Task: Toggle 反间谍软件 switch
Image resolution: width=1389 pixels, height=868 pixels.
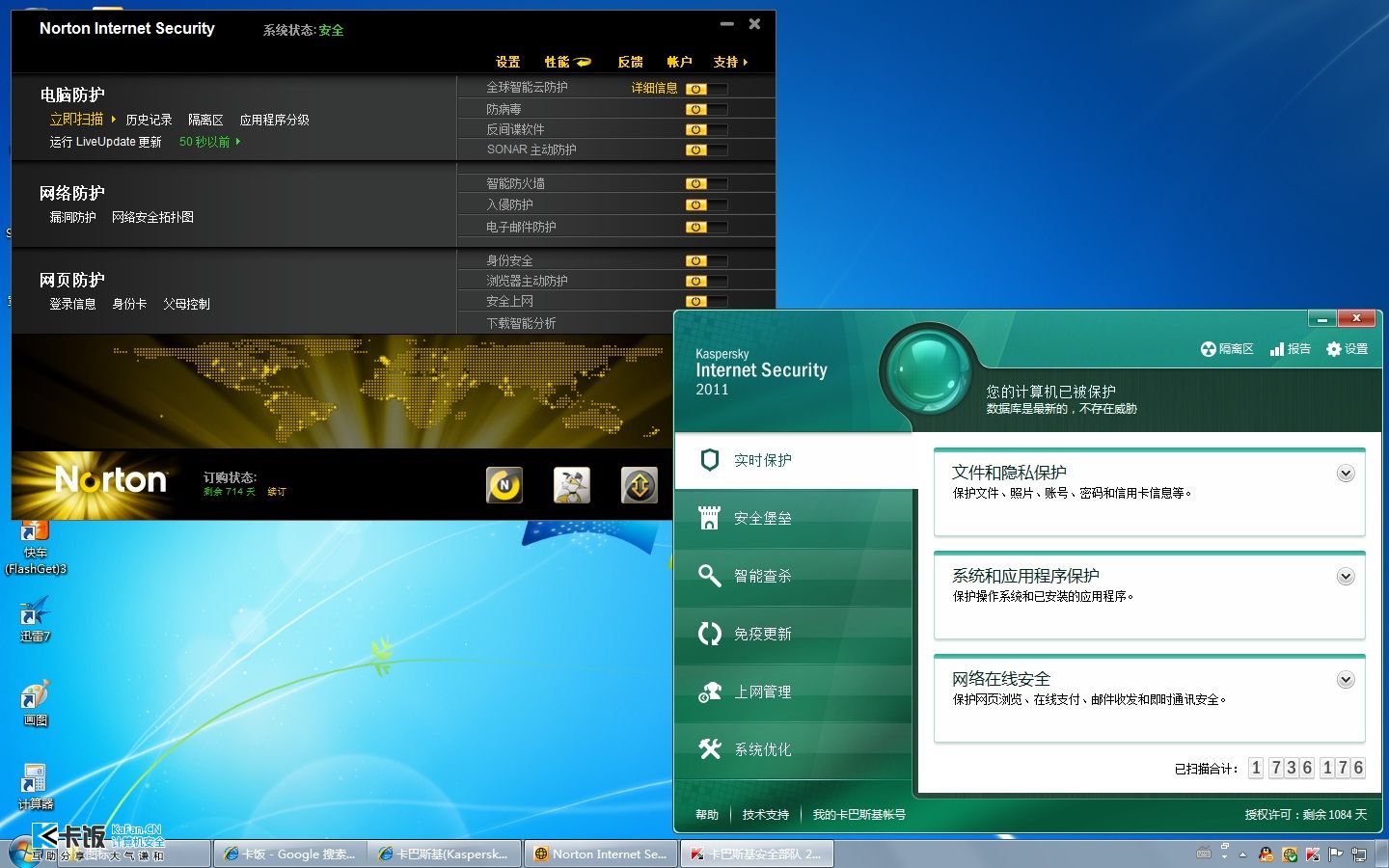Action: point(706,129)
